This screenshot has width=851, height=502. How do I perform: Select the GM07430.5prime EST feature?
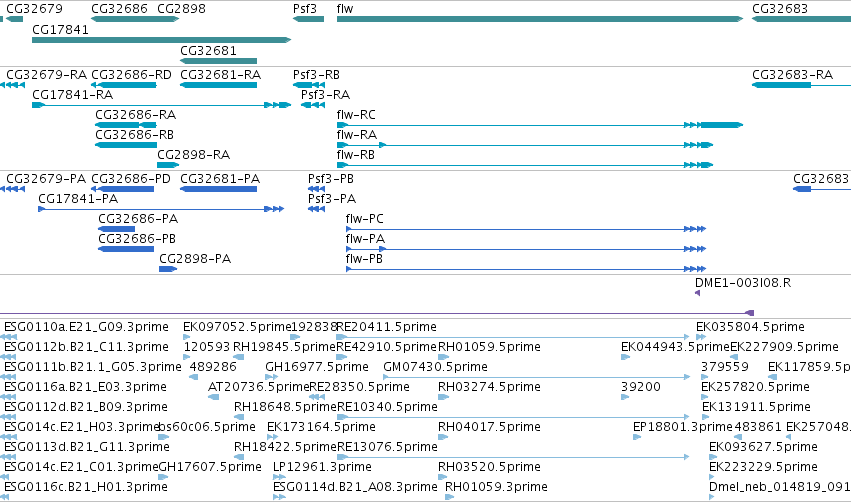[537, 377]
